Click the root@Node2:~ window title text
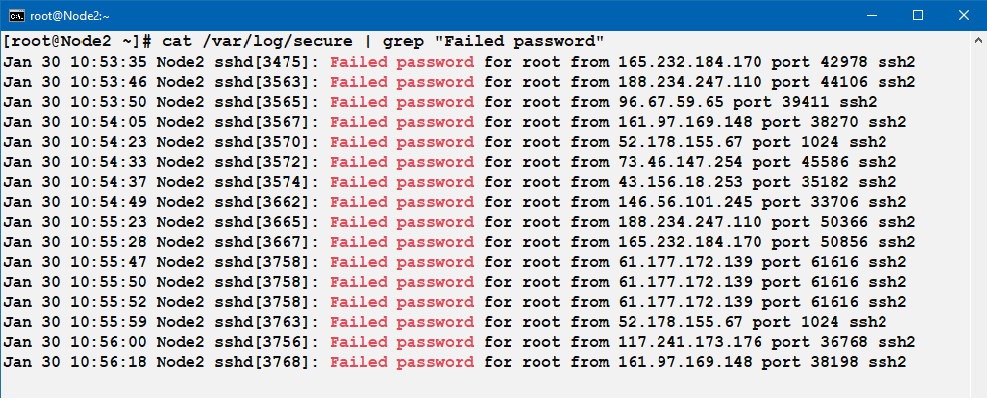This screenshot has height=400, width=987. (70, 16)
